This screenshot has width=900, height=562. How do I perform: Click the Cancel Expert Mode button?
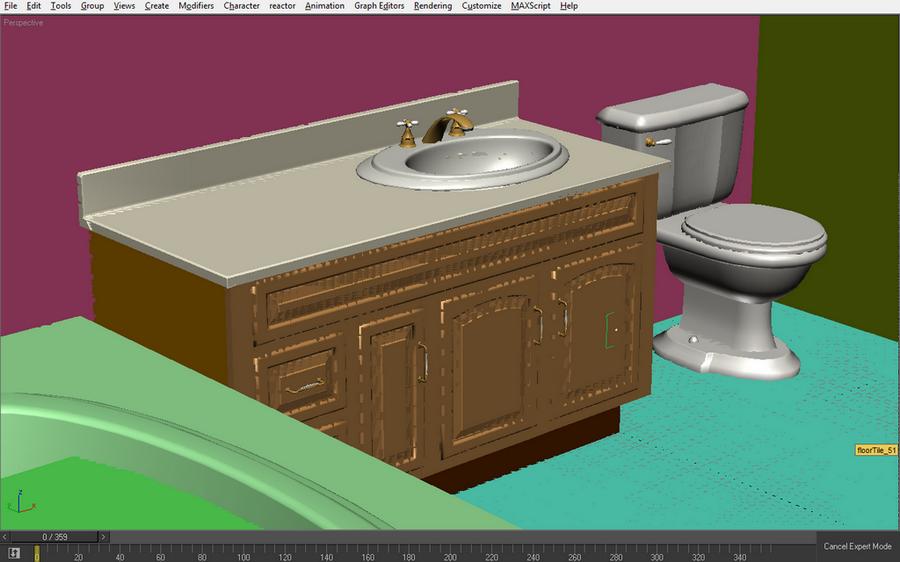[857, 547]
